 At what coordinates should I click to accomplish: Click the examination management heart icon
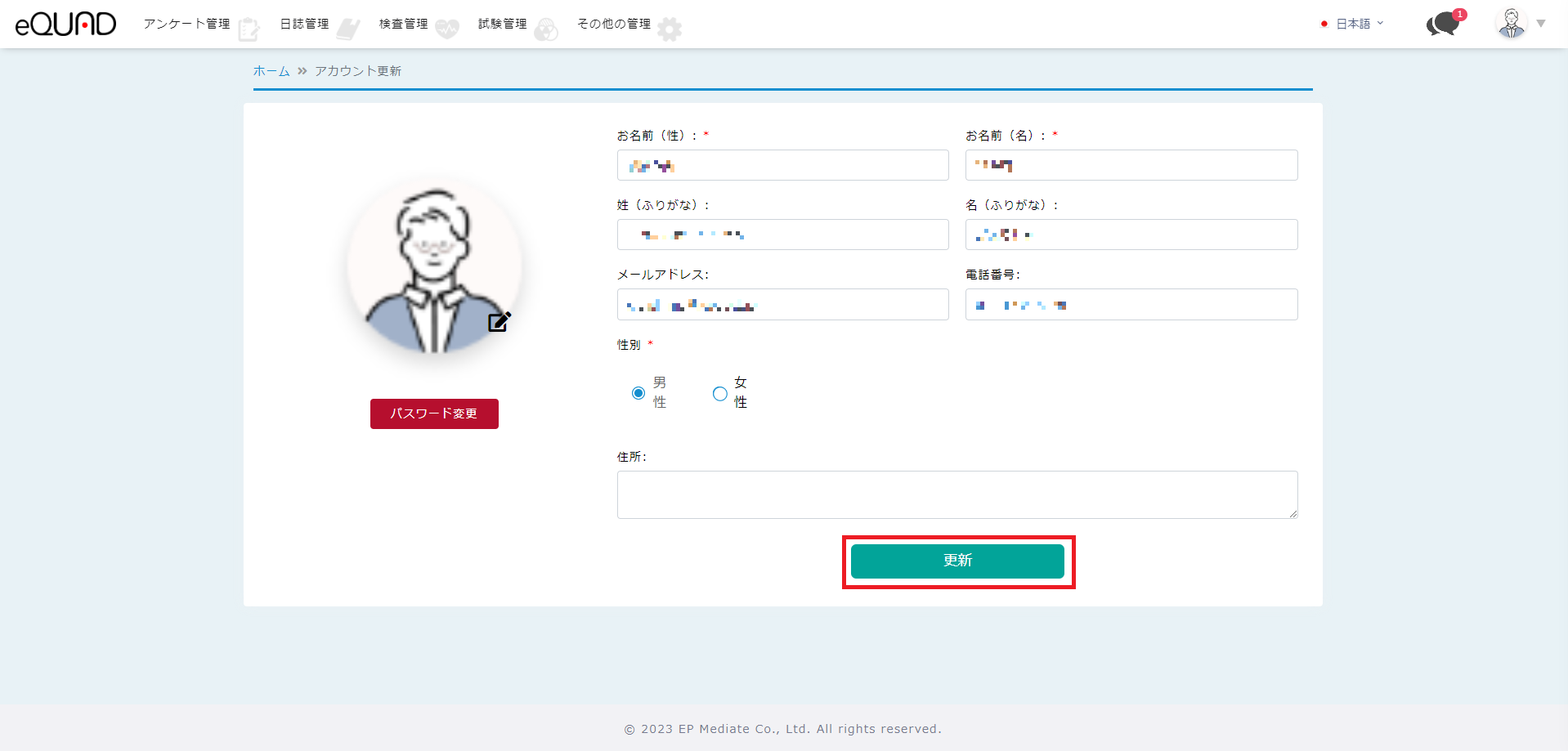[x=447, y=29]
